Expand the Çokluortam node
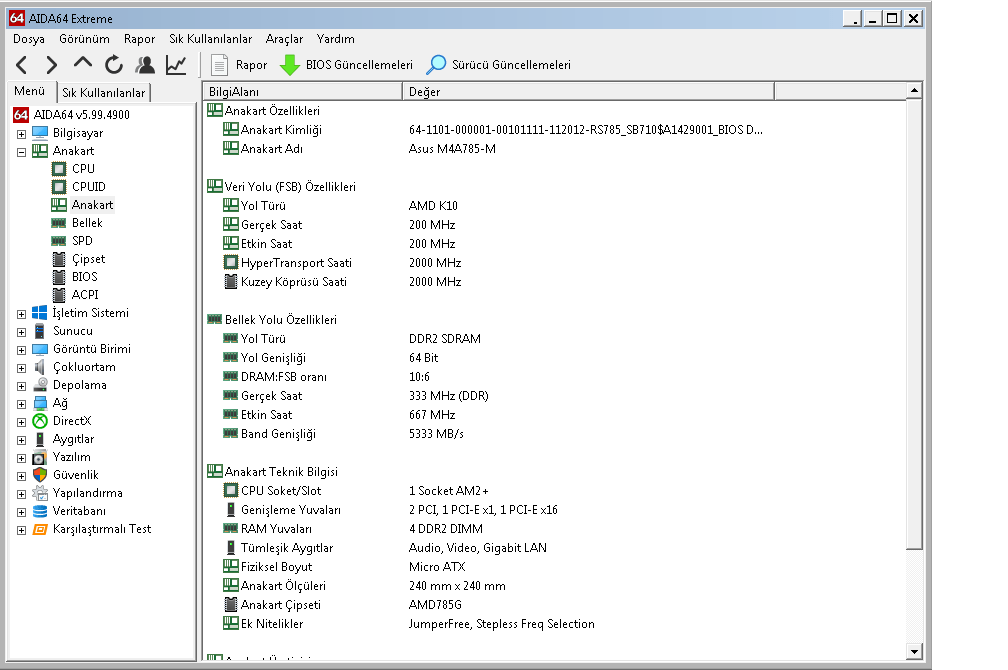The width and height of the screenshot is (1008, 670). 21,368
